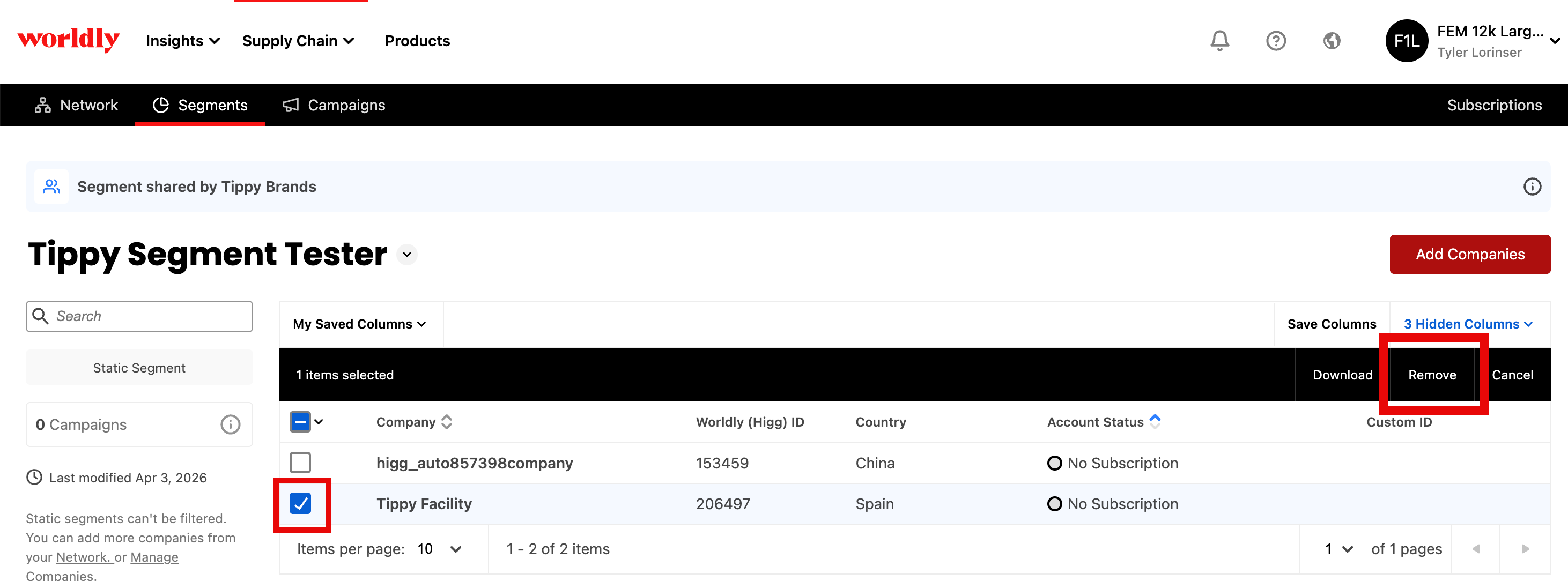
Task: Expand the Insights menu
Action: click(x=183, y=41)
